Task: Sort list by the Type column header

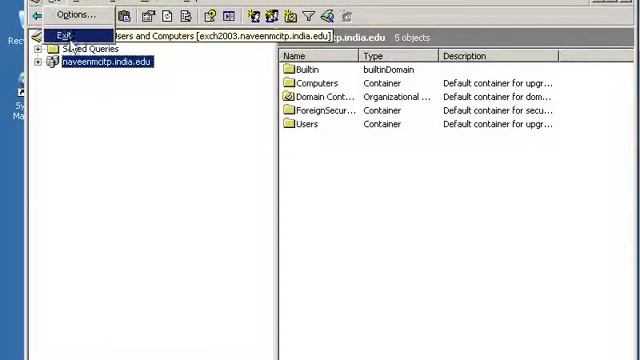Action: click(x=399, y=56)
